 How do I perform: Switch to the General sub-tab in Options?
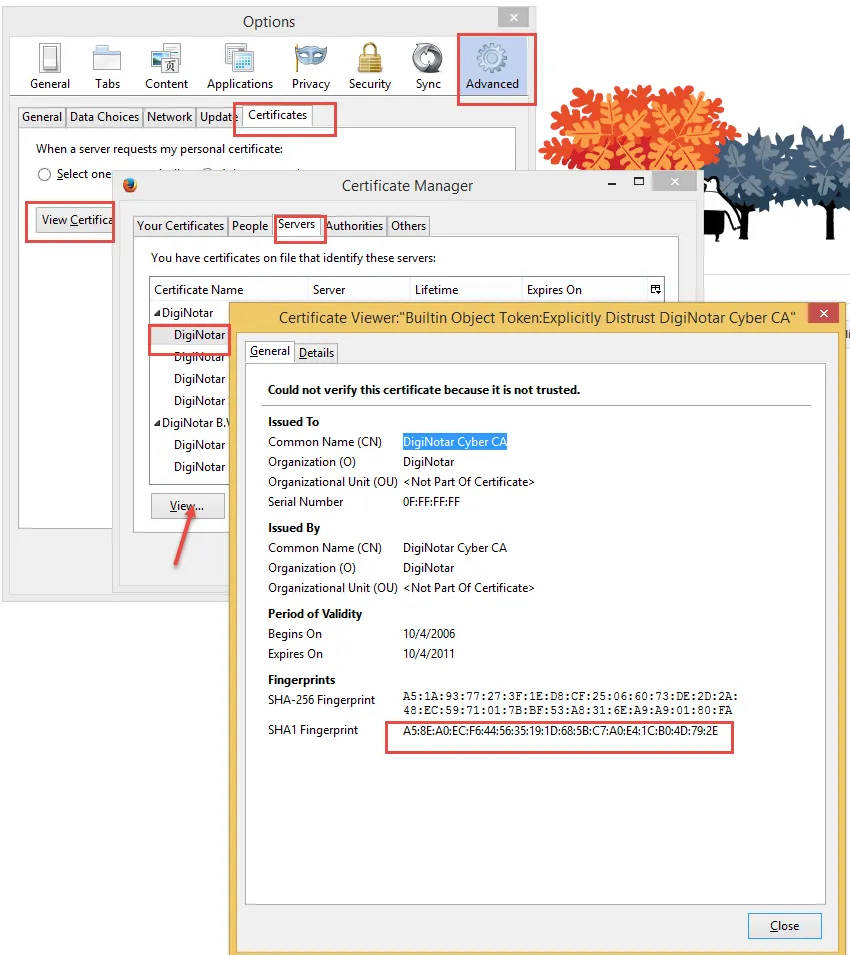pos(42,117)
